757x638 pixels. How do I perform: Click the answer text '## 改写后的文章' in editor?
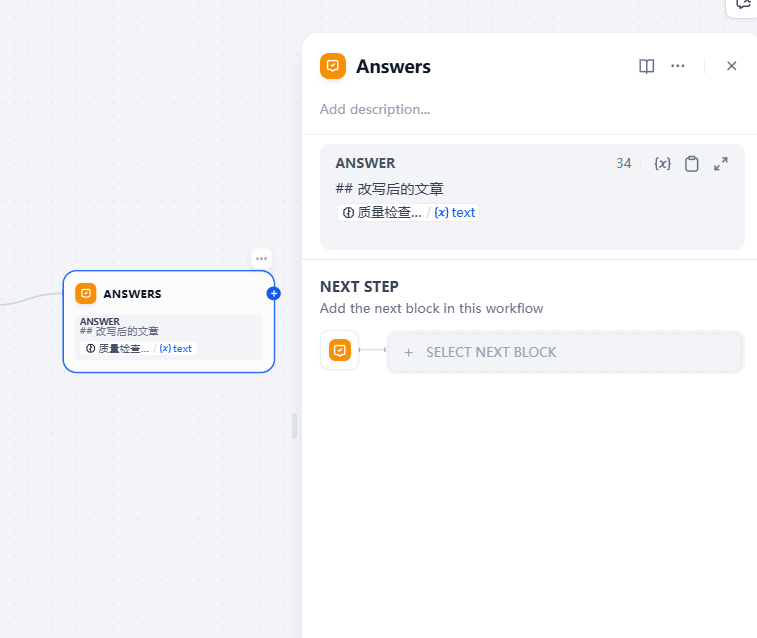click(x=390, y=188)
